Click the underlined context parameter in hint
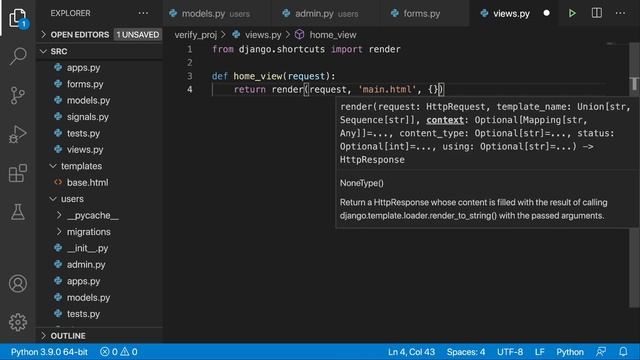Image resolution: width=640 pixels, height=360 pixels. click(445, 120)
